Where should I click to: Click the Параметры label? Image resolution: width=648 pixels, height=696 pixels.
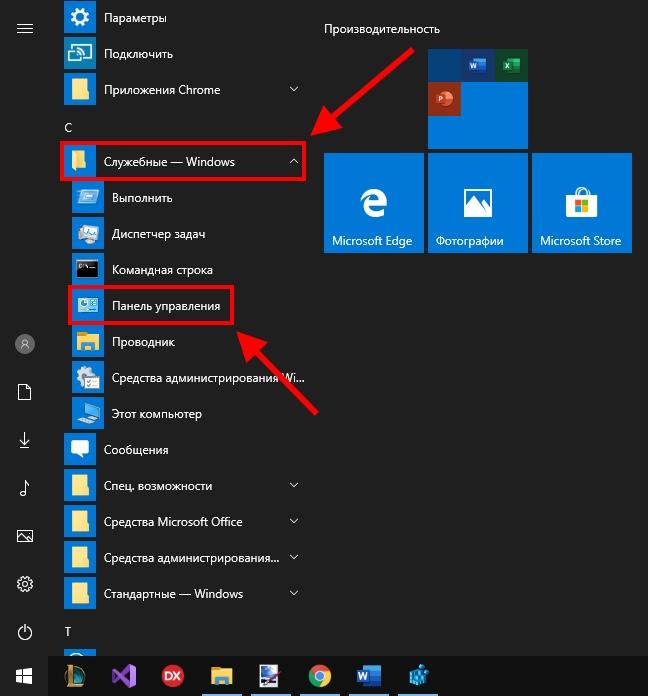tap(135, 18)
